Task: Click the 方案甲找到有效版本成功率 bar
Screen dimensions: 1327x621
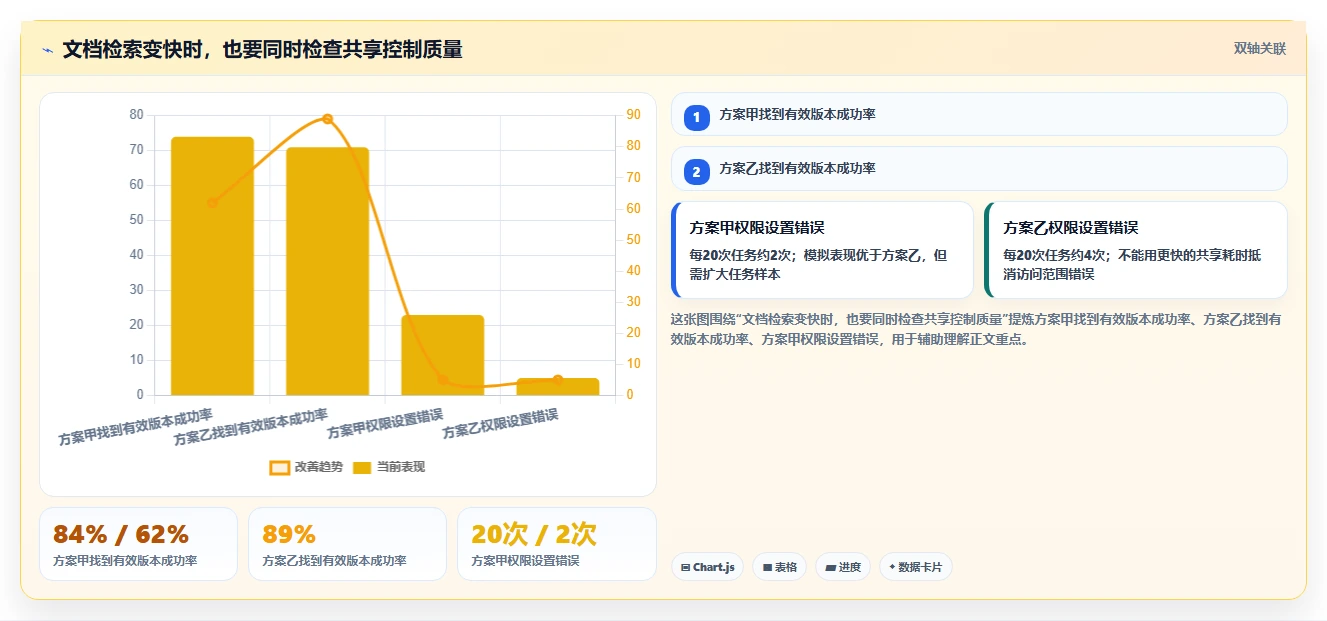Action: (x=212, y=266)
